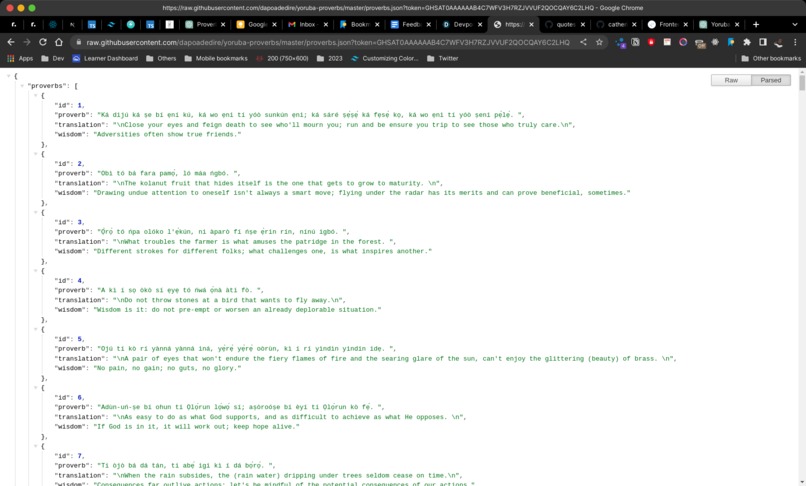The image size is (806, 486).
Task: Open the Twitter bookmarks folder
Action: point(443,58)
